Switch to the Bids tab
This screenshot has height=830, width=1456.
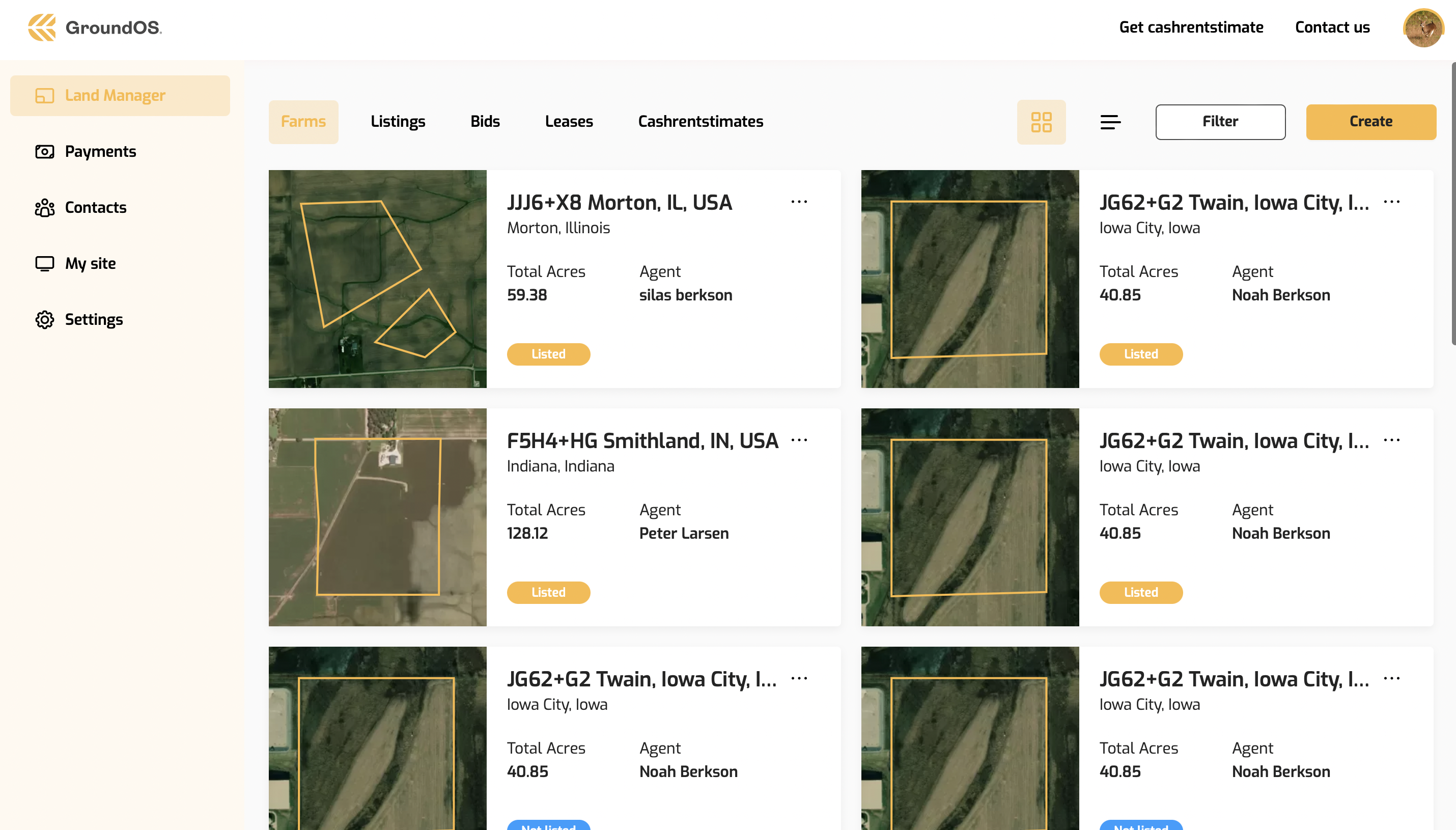pos(484,121)
